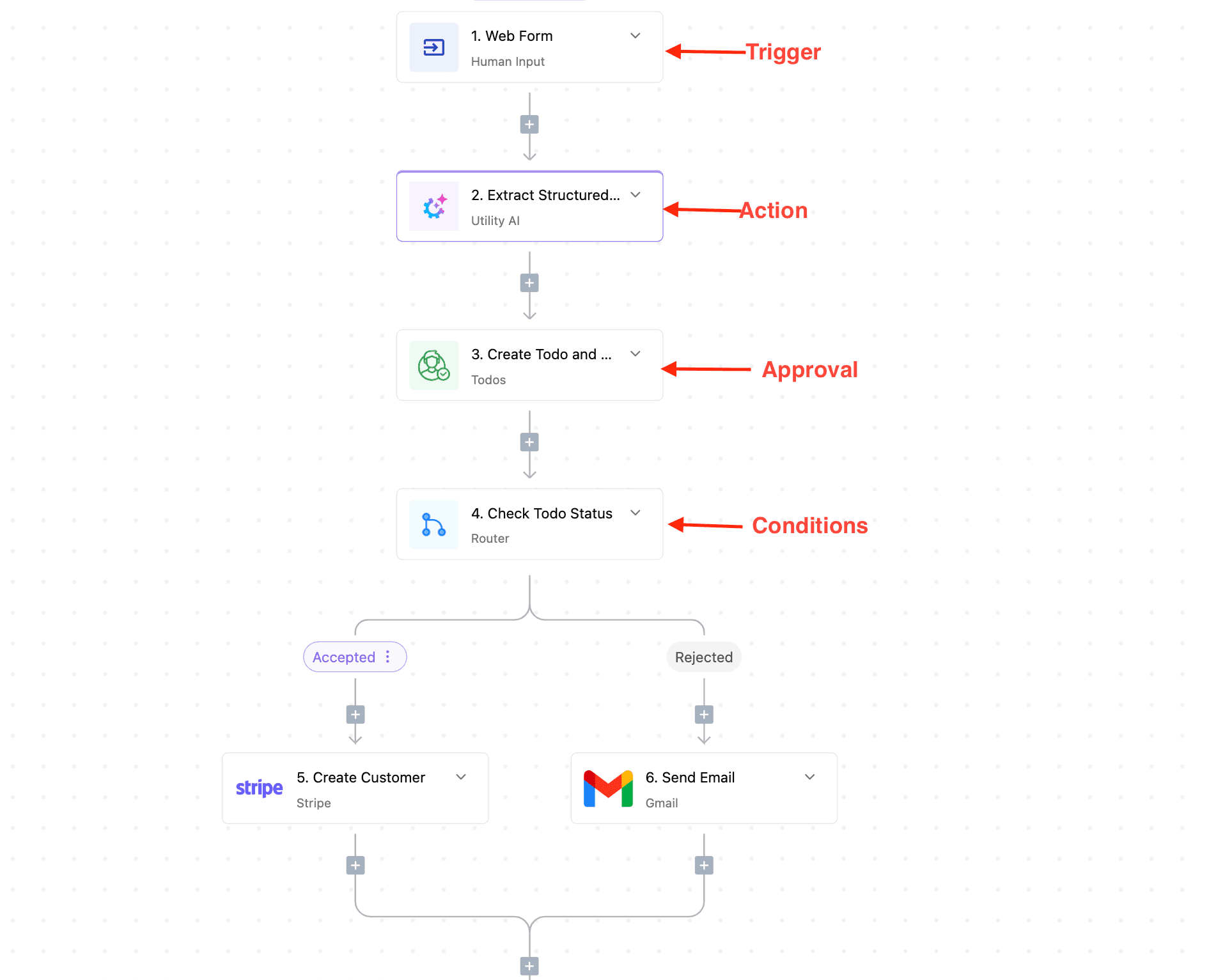Select the Todos approval step icon
This screenshot has width=1209, height=980.
(x=433, y=365)
